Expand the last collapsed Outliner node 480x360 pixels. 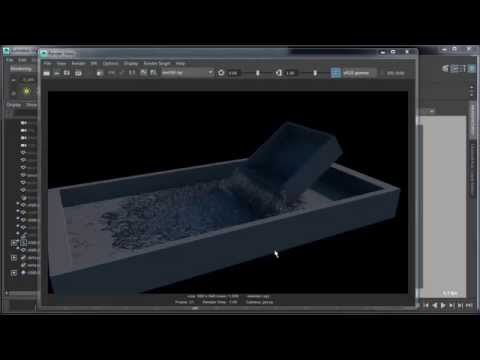tap(14, 273)
